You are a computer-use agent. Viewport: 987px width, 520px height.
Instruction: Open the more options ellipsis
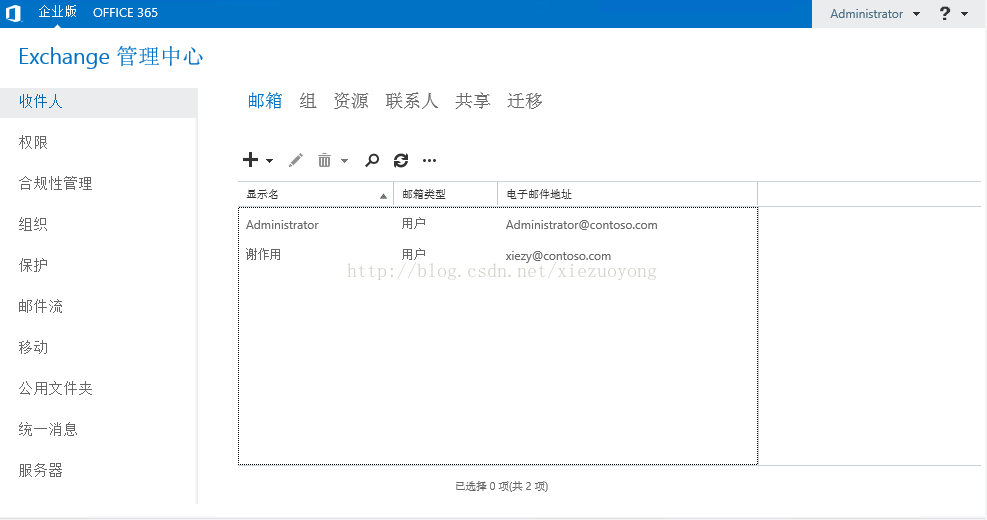tap(429, 161)
